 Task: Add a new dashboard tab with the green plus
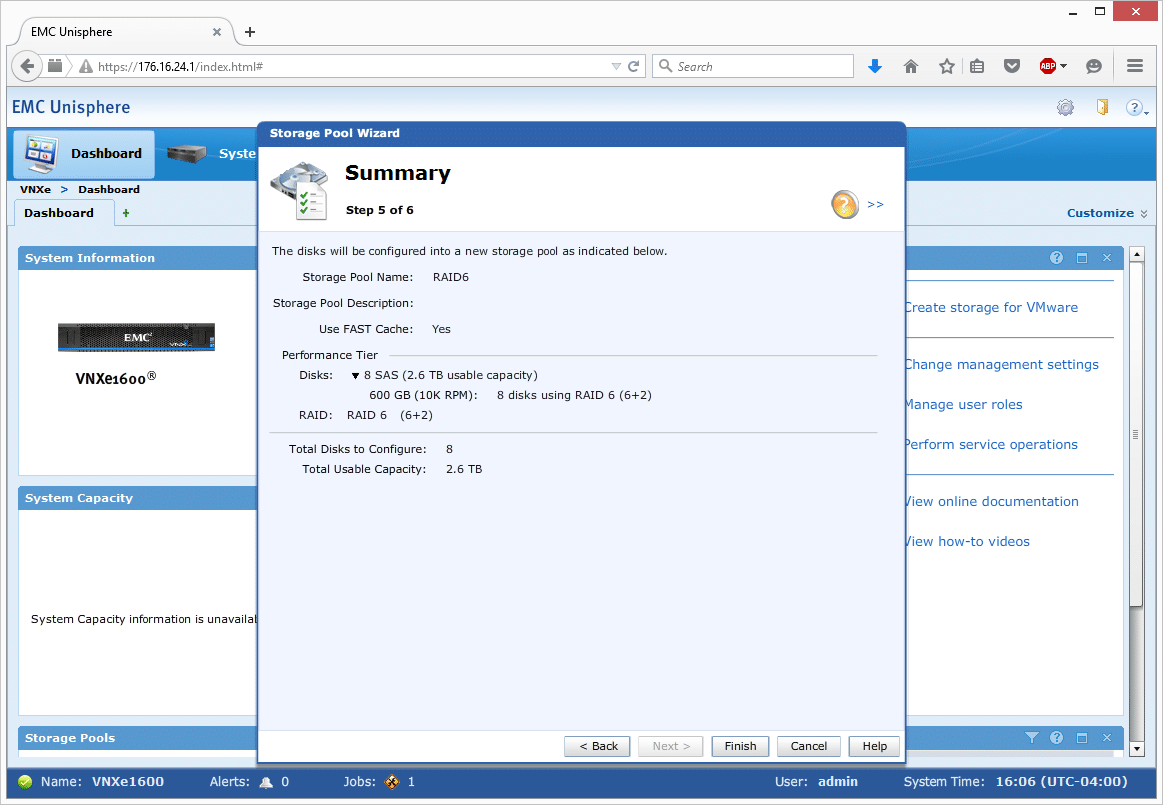pyautogui.click(x=126, y=213)
